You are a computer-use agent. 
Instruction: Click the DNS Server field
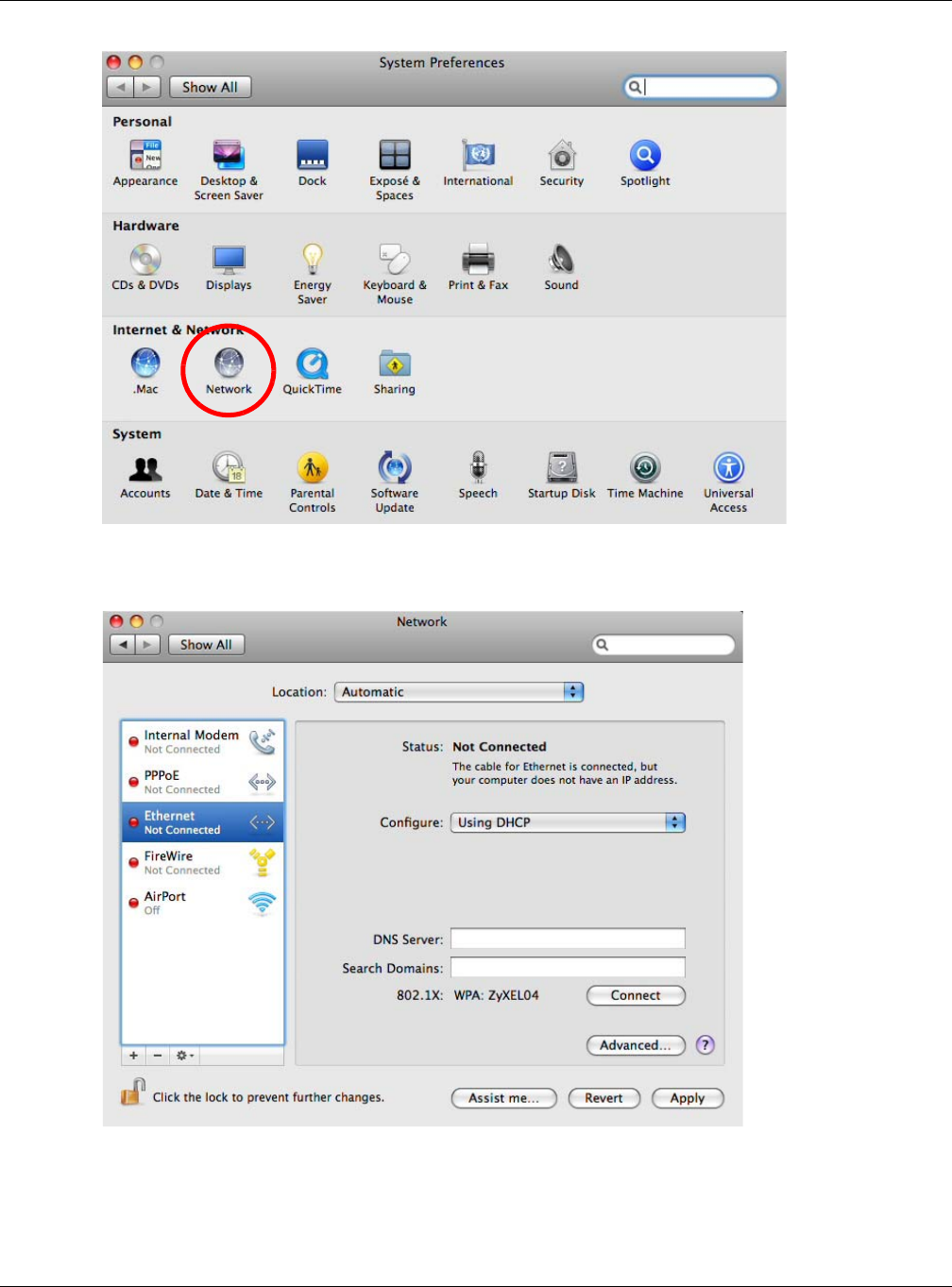[568, 939]
